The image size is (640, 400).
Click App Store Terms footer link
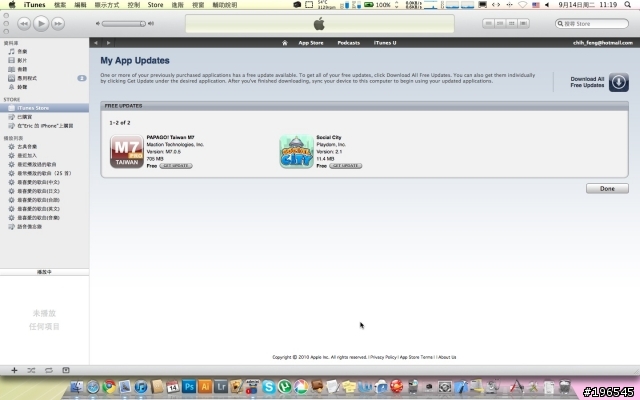(416, 357)
